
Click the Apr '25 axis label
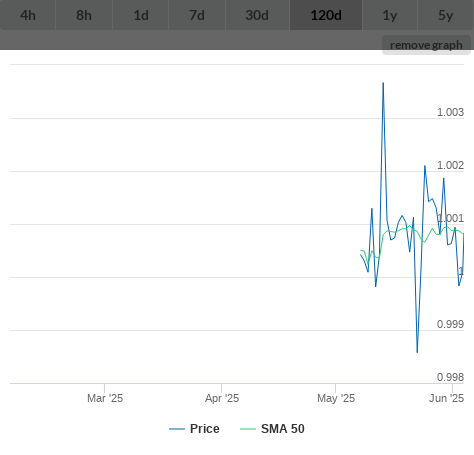(x=222, y=398)
